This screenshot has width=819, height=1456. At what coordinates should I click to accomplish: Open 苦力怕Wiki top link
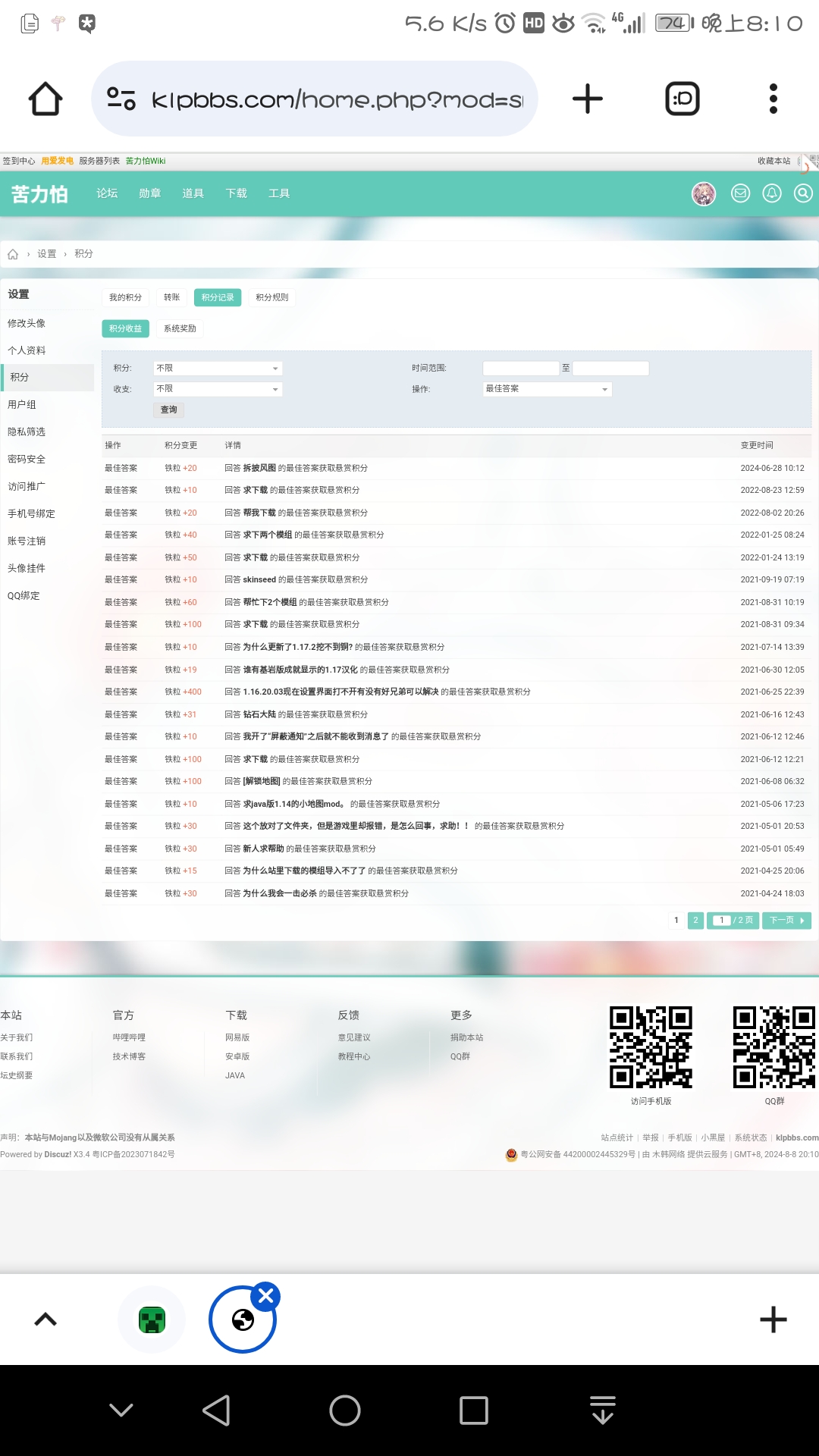point(146,161)
